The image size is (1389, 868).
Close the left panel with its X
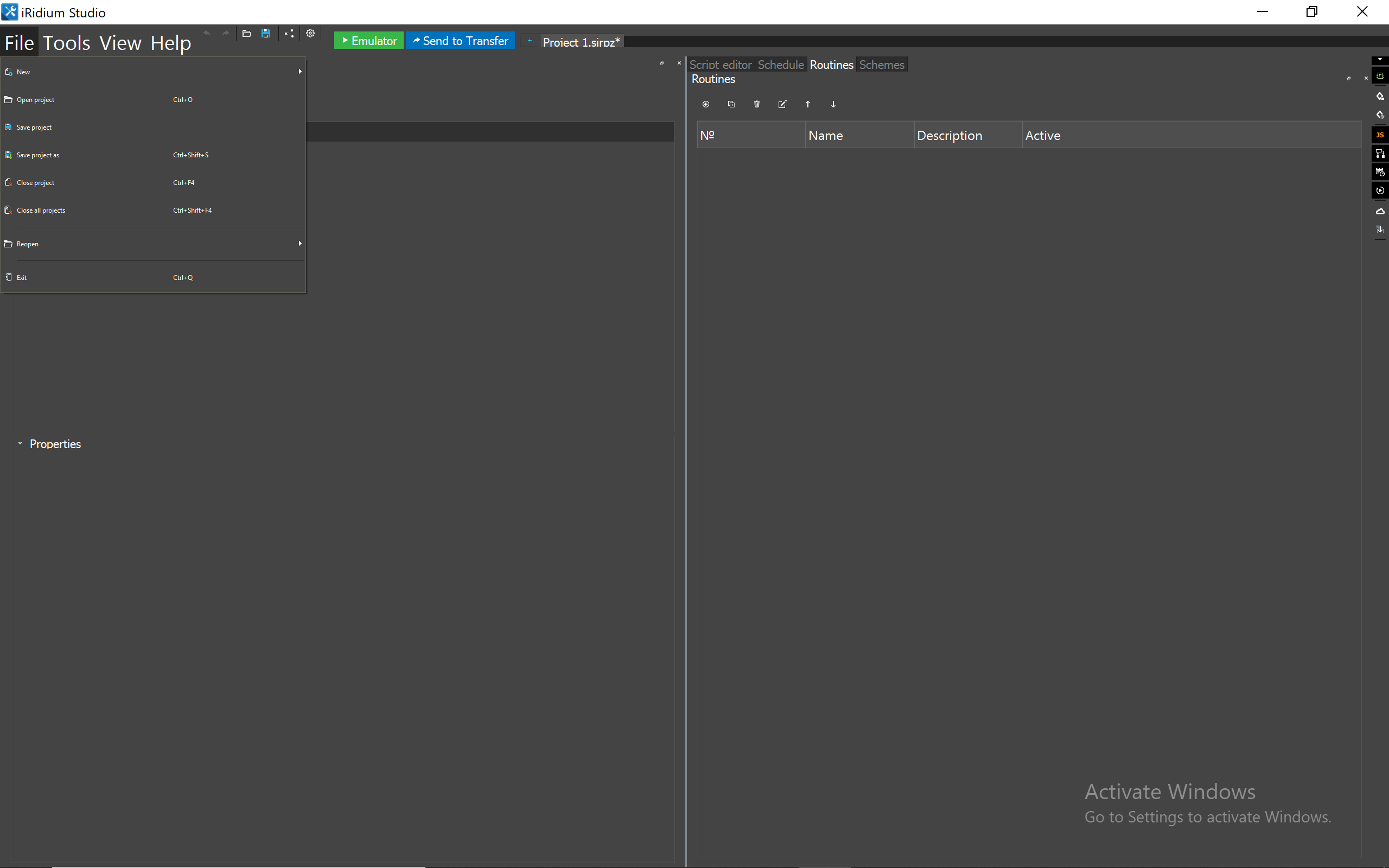(679, 63)
